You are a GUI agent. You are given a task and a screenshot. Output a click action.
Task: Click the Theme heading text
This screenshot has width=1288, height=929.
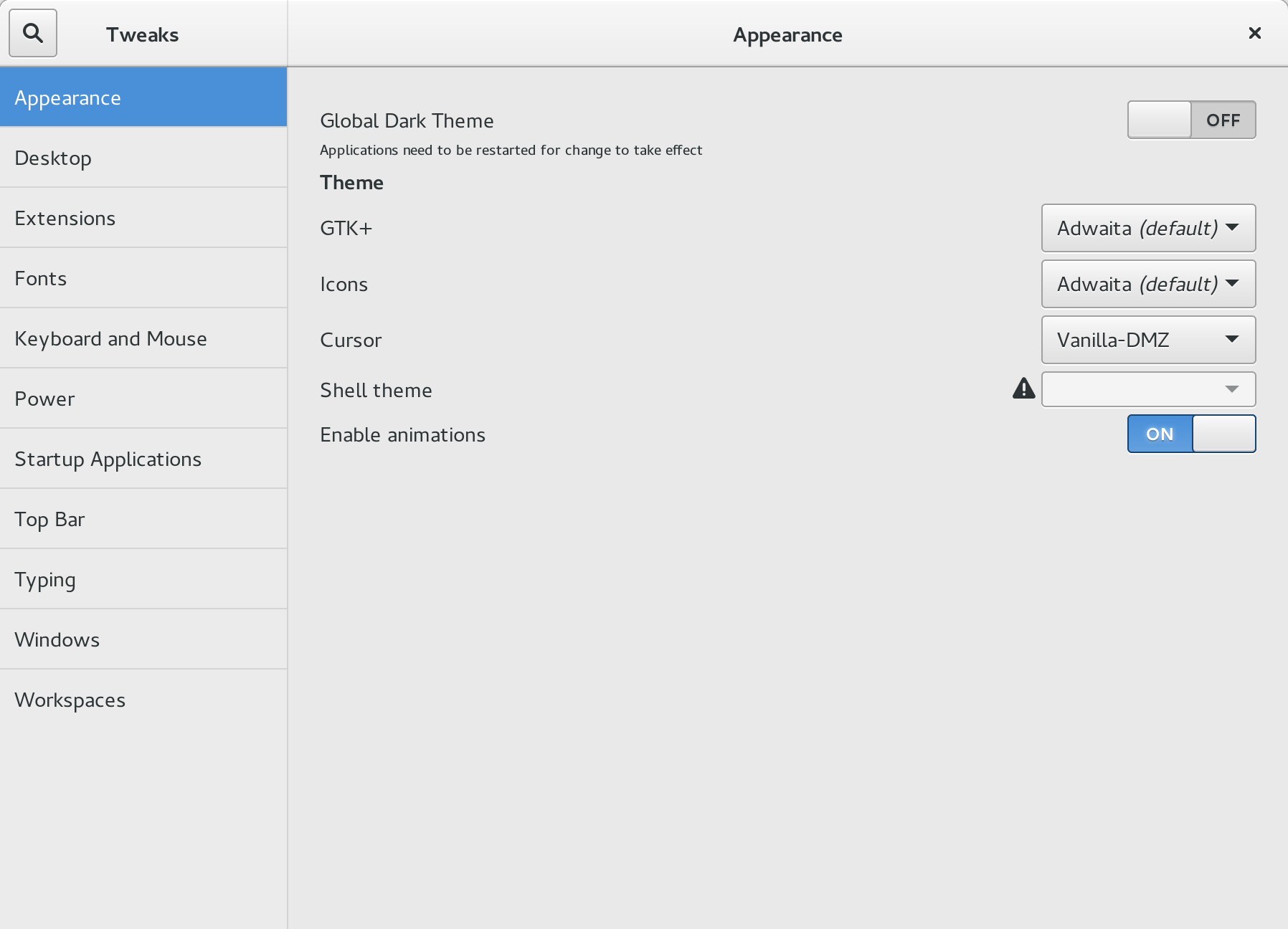point(351,183)
